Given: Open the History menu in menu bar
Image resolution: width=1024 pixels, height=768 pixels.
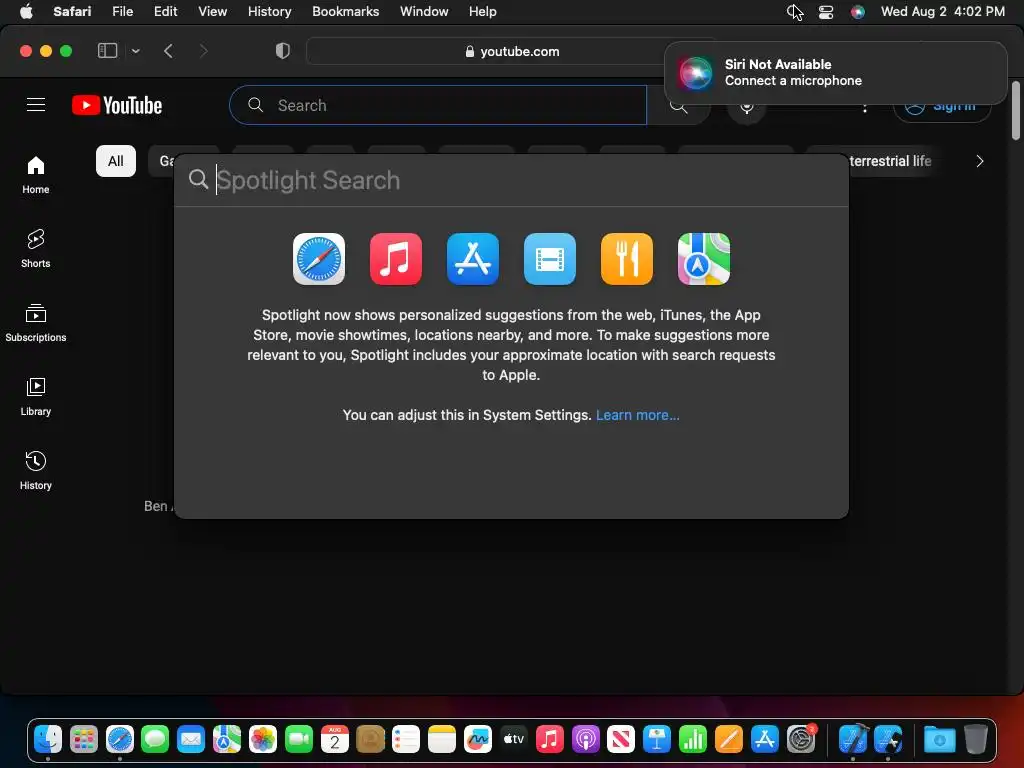Looking at the screenshot, I should click(269, 11).
